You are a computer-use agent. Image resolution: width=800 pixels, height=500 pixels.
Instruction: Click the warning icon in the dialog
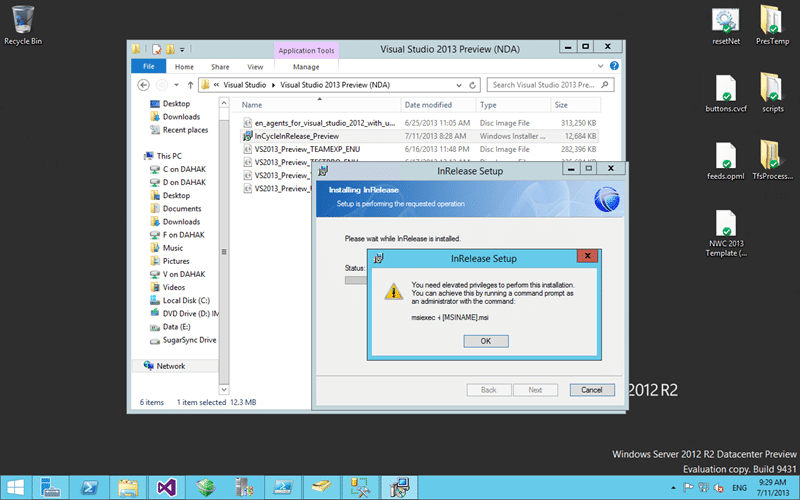pos(393,292)
